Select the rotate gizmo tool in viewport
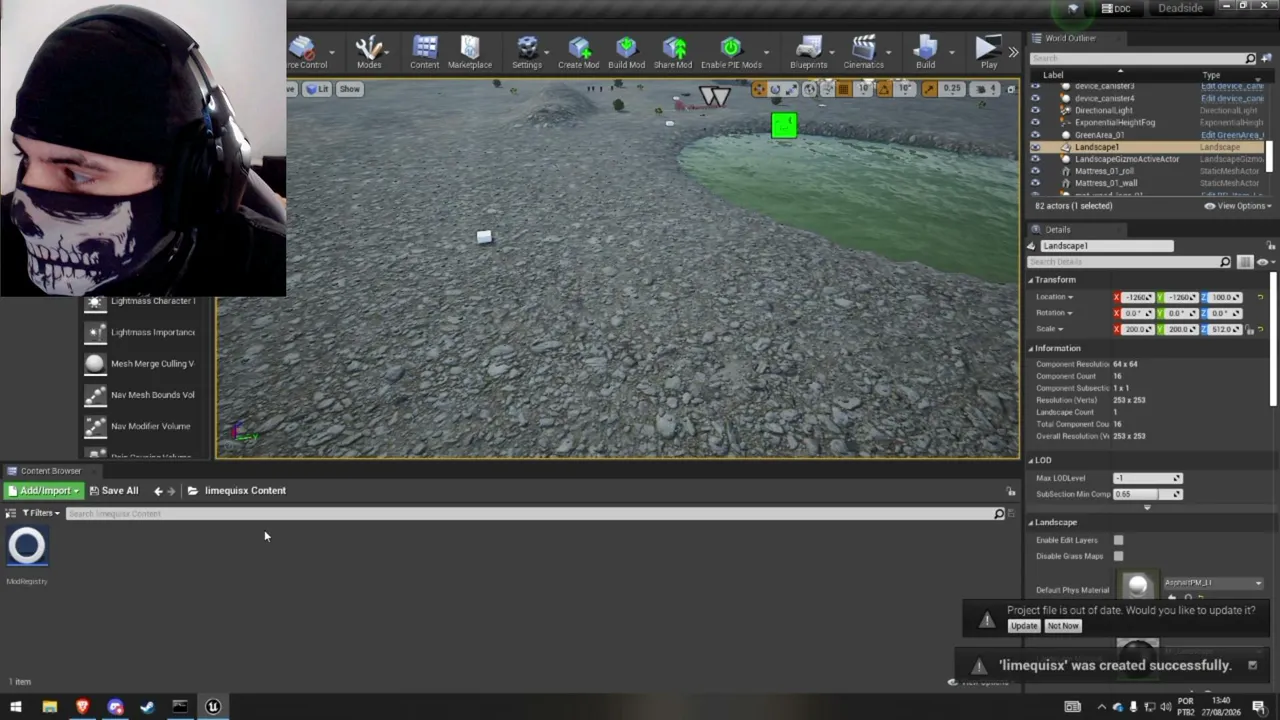1280x720 pixels. coord(774,89)
